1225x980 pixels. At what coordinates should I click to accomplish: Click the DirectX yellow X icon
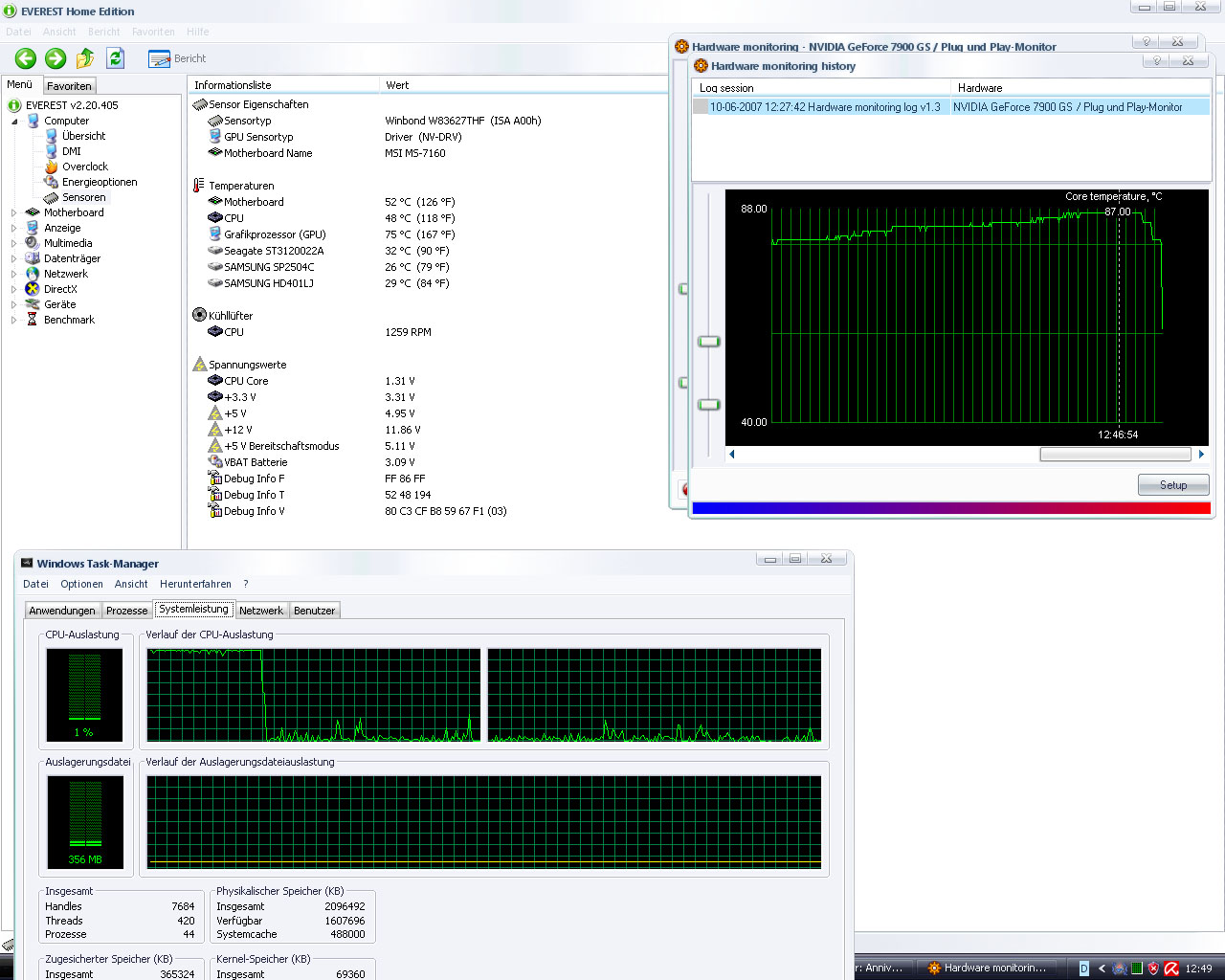(x=33, y=289)
